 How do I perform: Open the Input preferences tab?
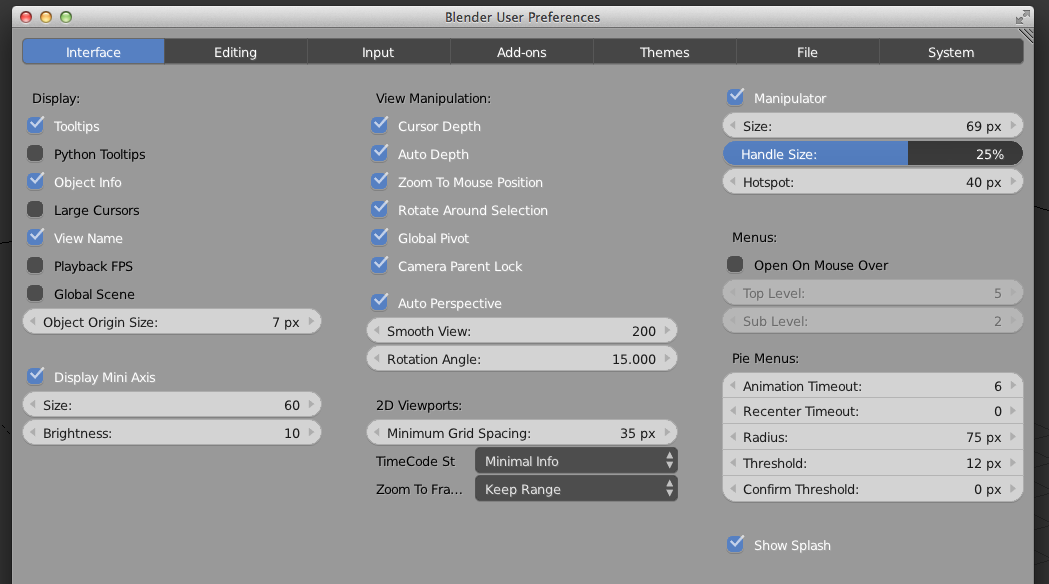(378, 52)
